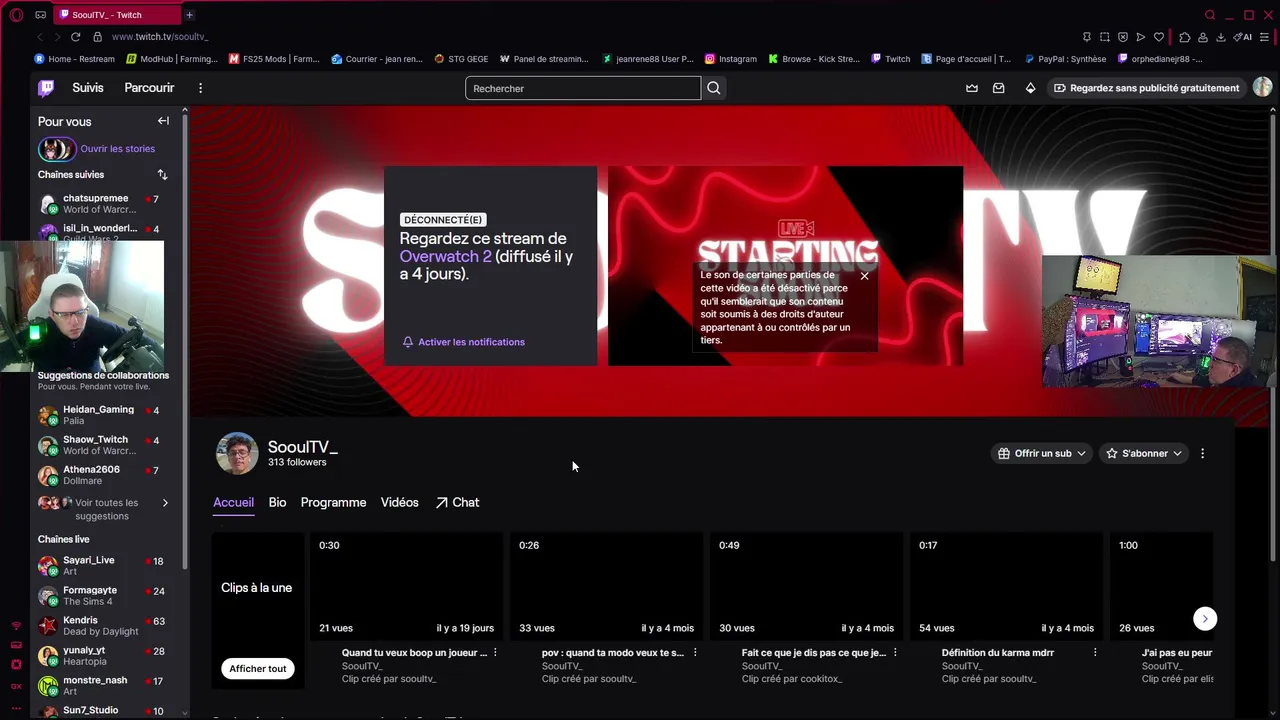Screen dimensions: 1280x720
Task: Collapse the Pour vous sidebar arrow
Action: click(x=163, y=121)
